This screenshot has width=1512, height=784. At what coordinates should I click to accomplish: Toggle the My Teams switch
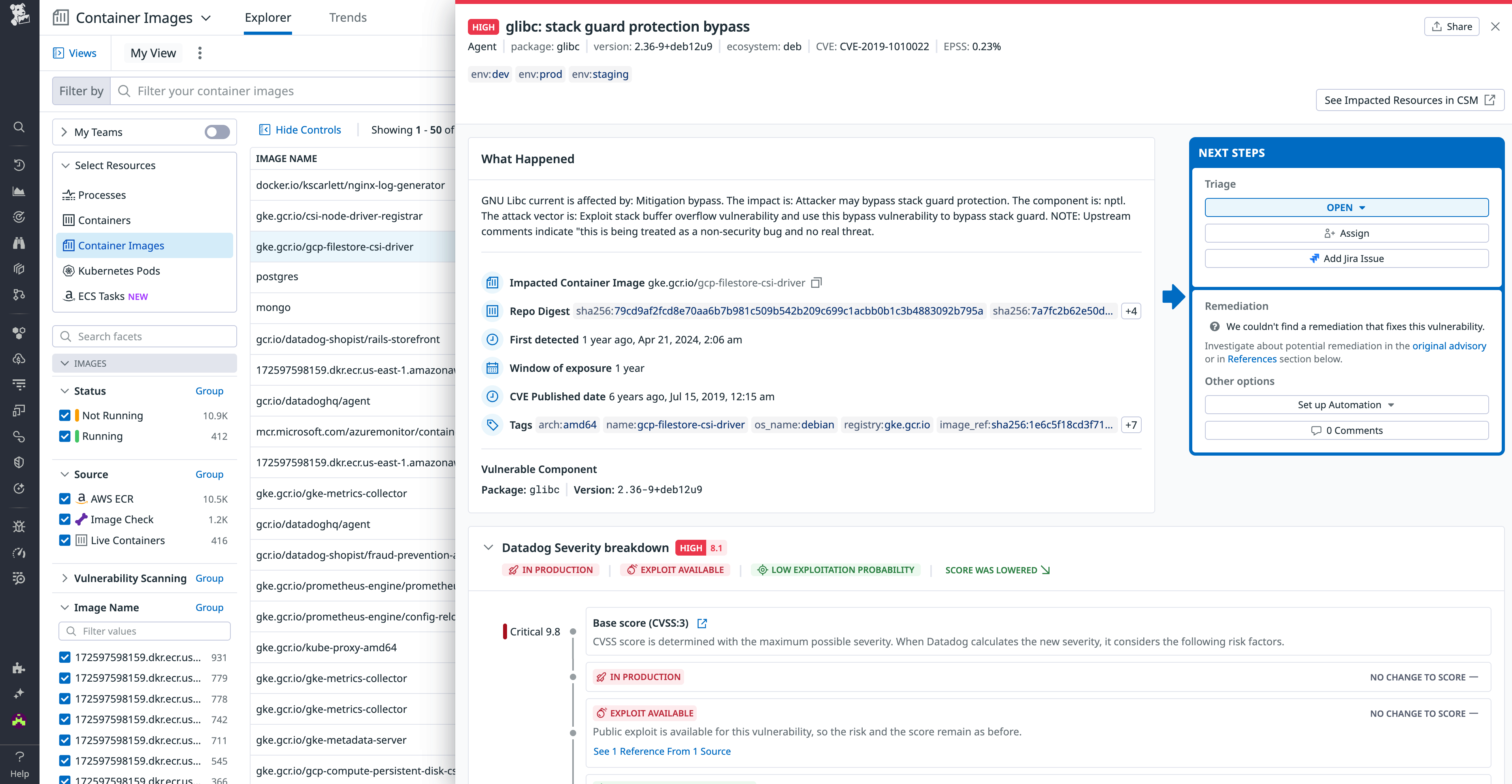point(216,132)
